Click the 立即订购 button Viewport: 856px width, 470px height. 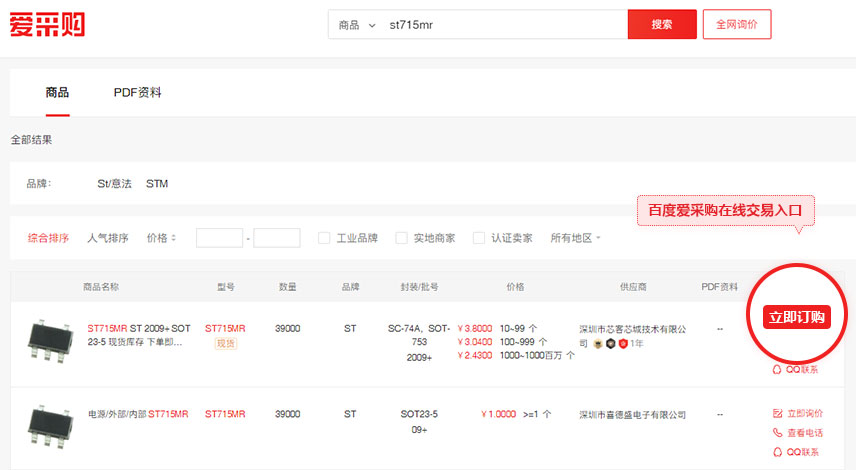[x=796, y=317]
